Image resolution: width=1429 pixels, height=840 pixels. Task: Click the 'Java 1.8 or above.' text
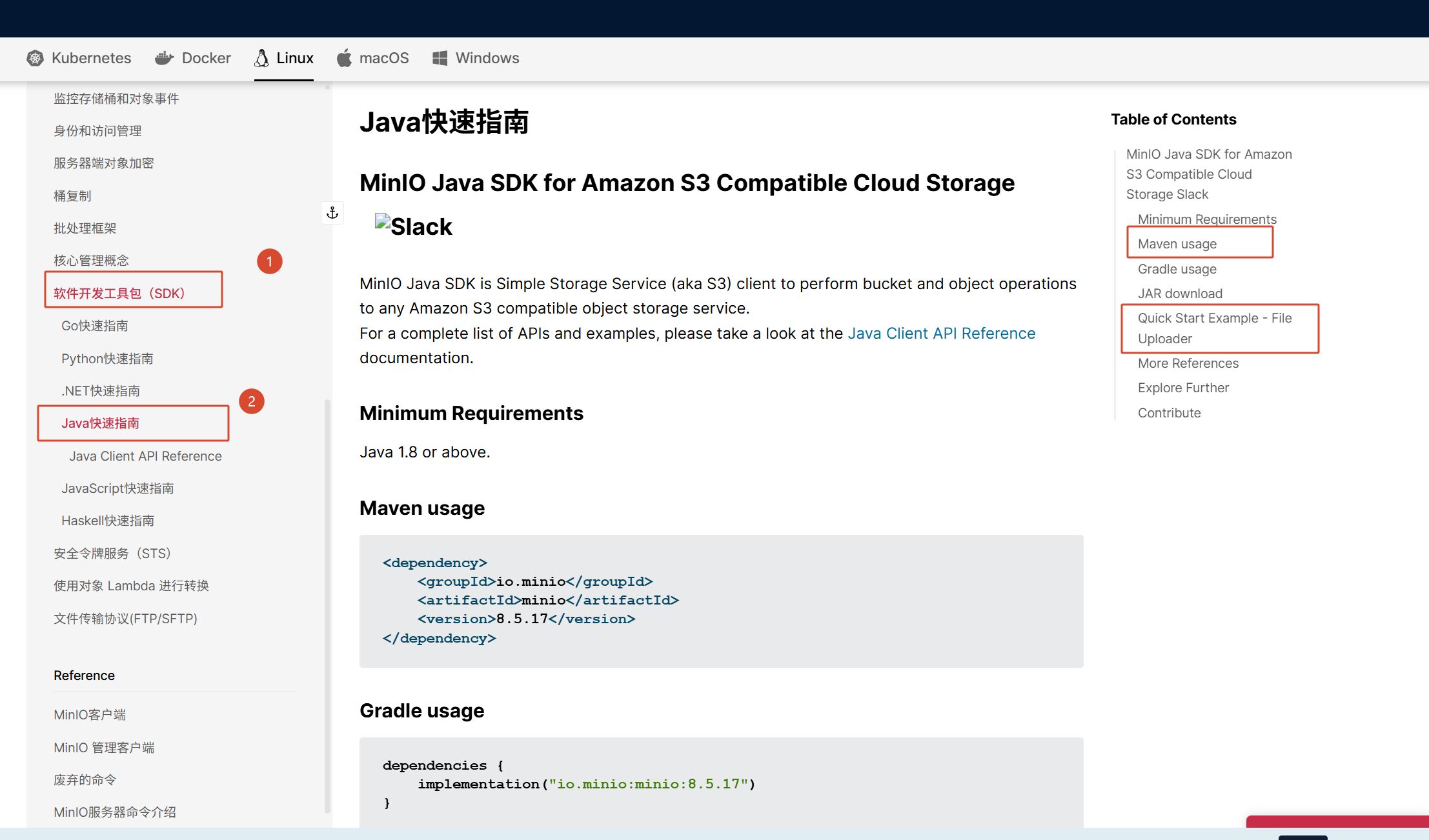pyautogui.click(x=425, y=452)
